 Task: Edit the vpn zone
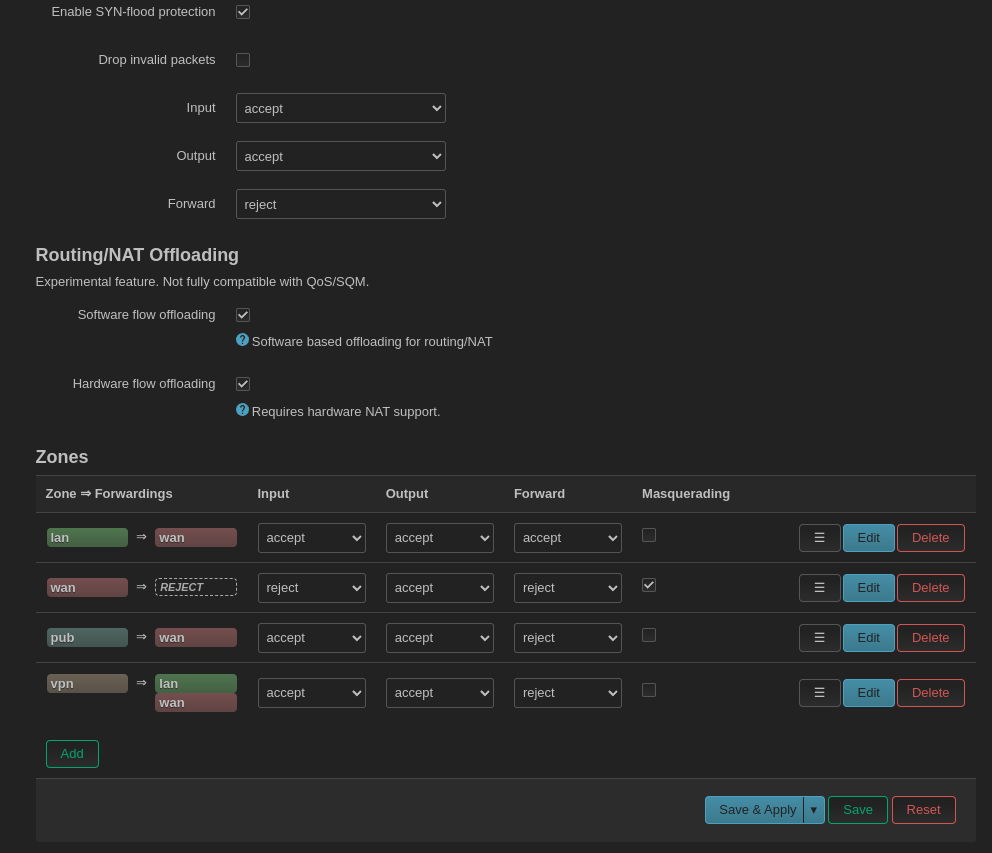click(x=868, y=693)
